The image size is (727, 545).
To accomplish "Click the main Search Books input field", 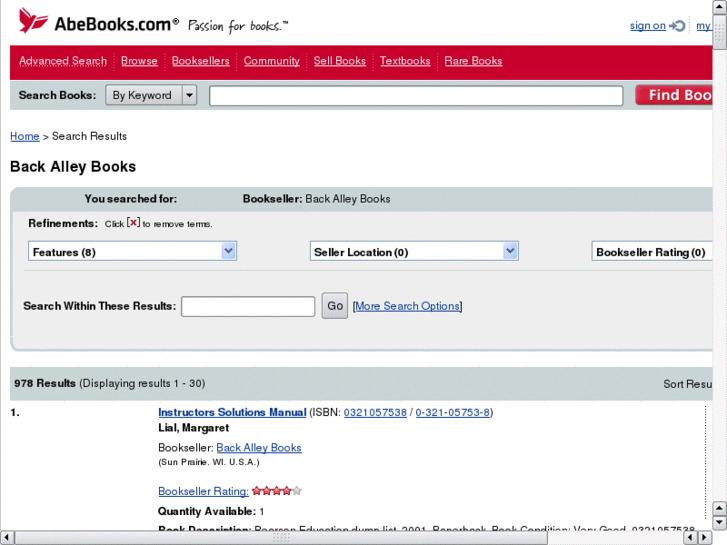I will tap(416, 96).
